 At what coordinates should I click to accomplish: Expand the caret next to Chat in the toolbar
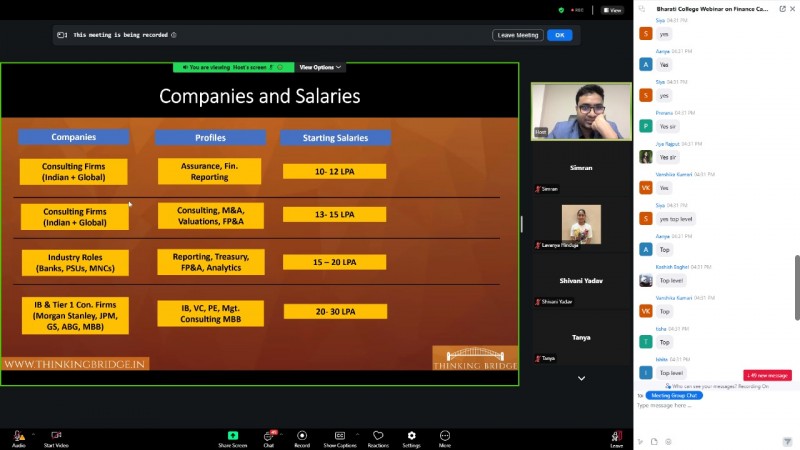[x=282, y=435]
